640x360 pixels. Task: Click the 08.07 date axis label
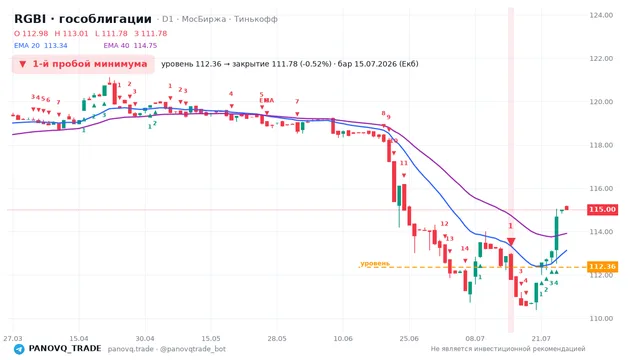(475, 338)
